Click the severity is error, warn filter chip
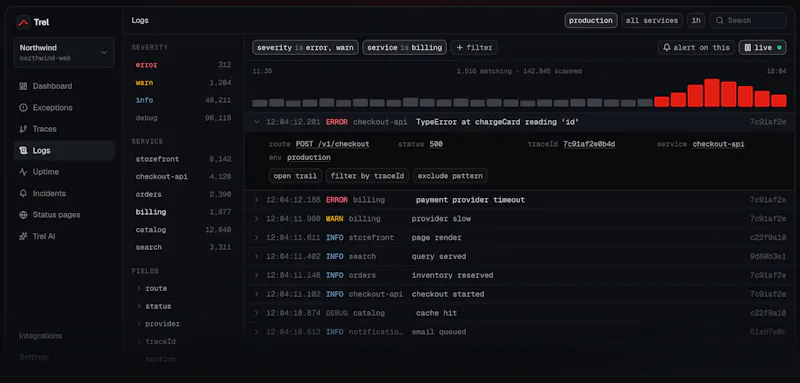 pyautogui.click(x=305, y=47)
